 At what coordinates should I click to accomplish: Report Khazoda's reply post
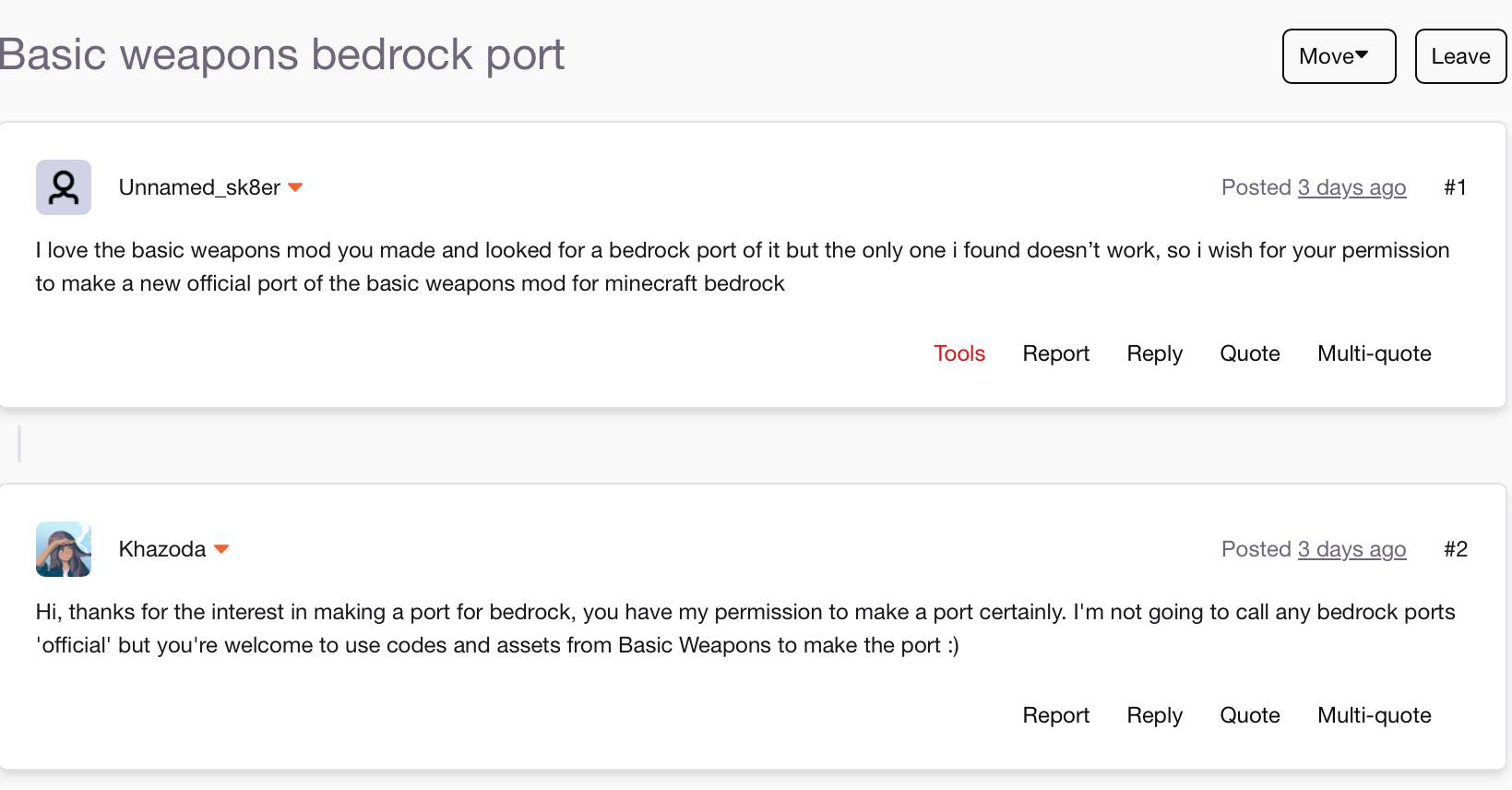1055,715
